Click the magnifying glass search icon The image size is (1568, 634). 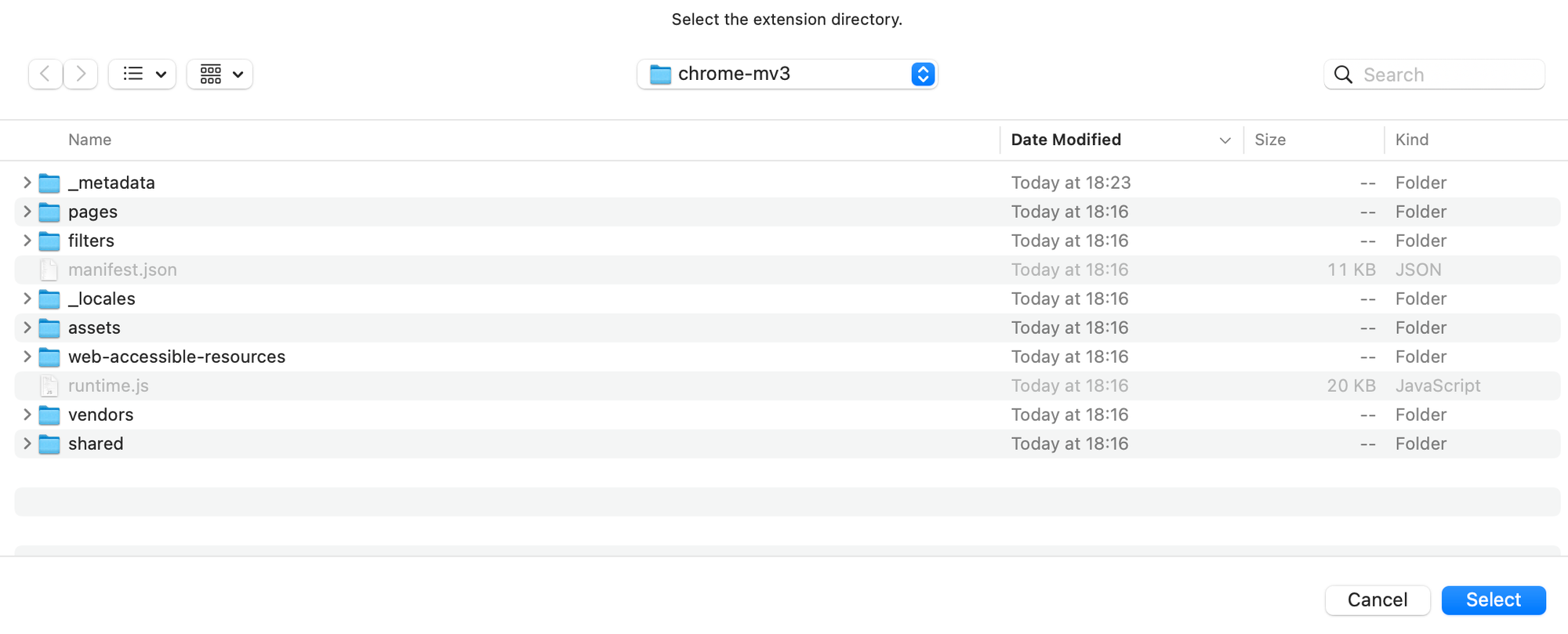(1343, 74)
